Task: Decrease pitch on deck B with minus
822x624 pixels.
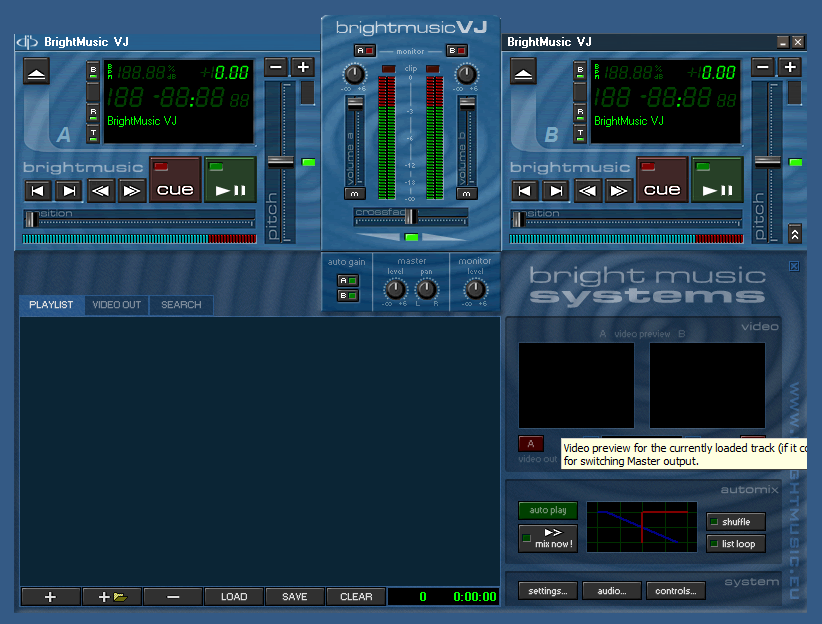Action: coord(763,67)
